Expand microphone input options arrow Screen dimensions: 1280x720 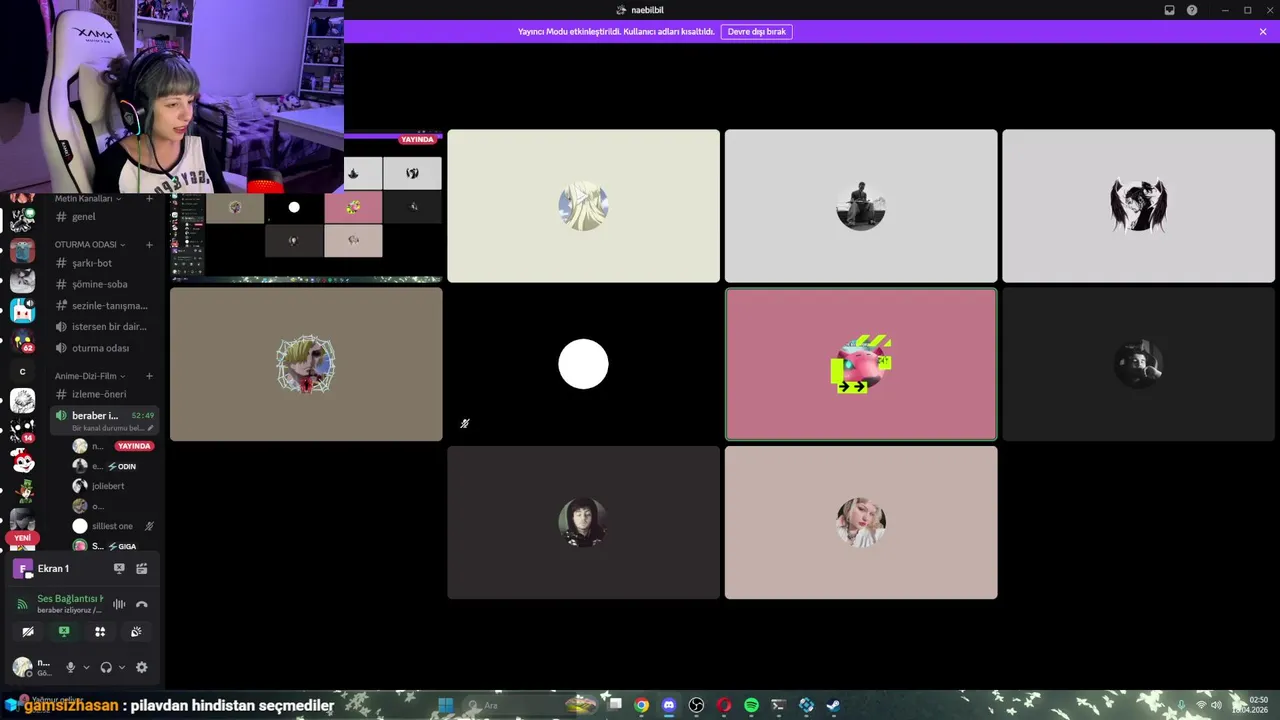click(x=86, y=667)
